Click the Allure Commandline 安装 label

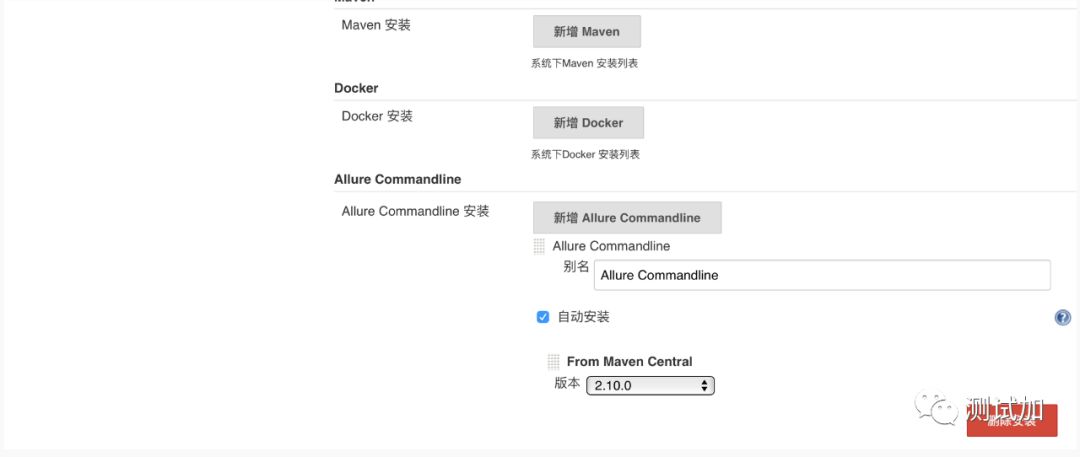click(415, 211)
